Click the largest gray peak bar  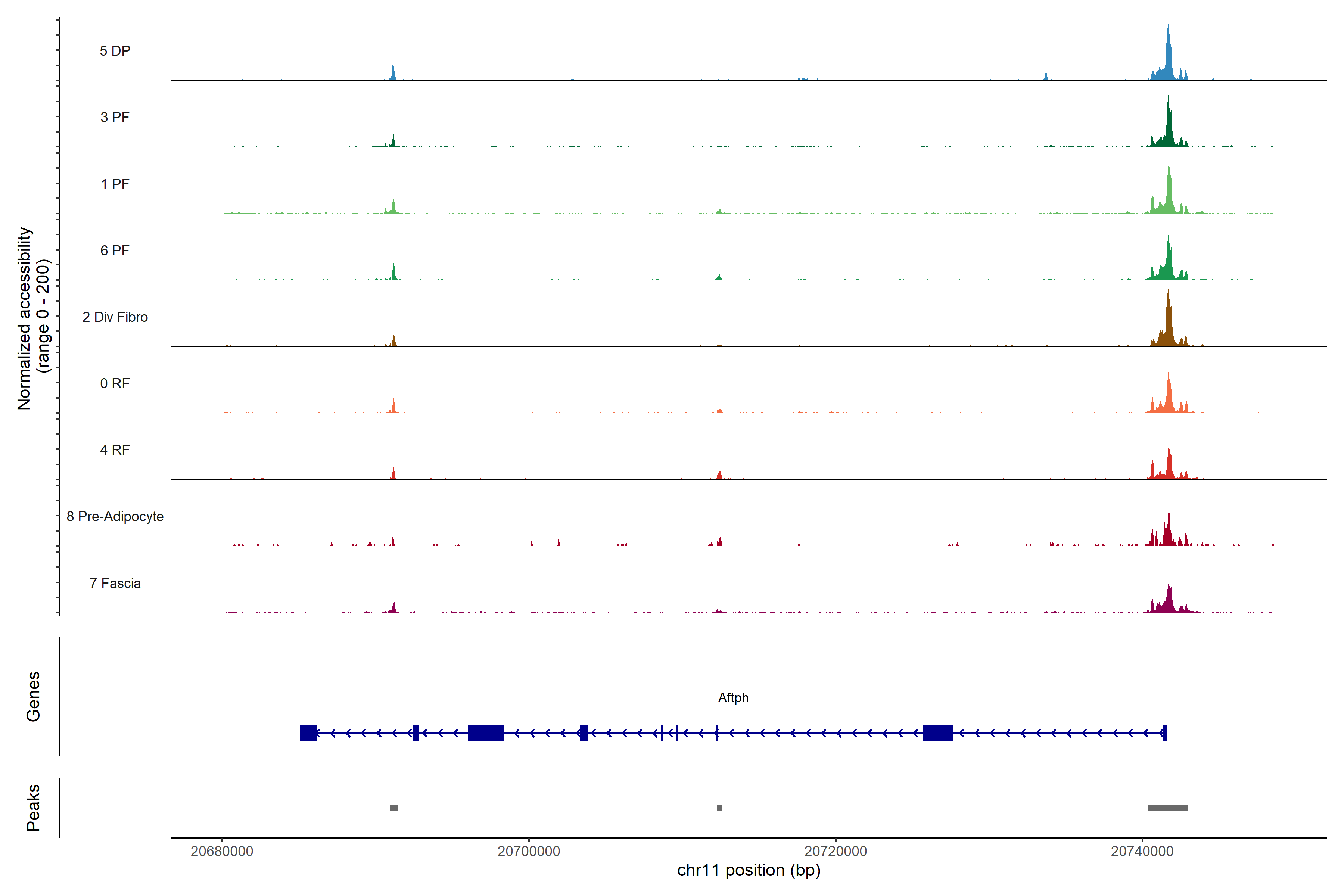tap(1167, 808)
